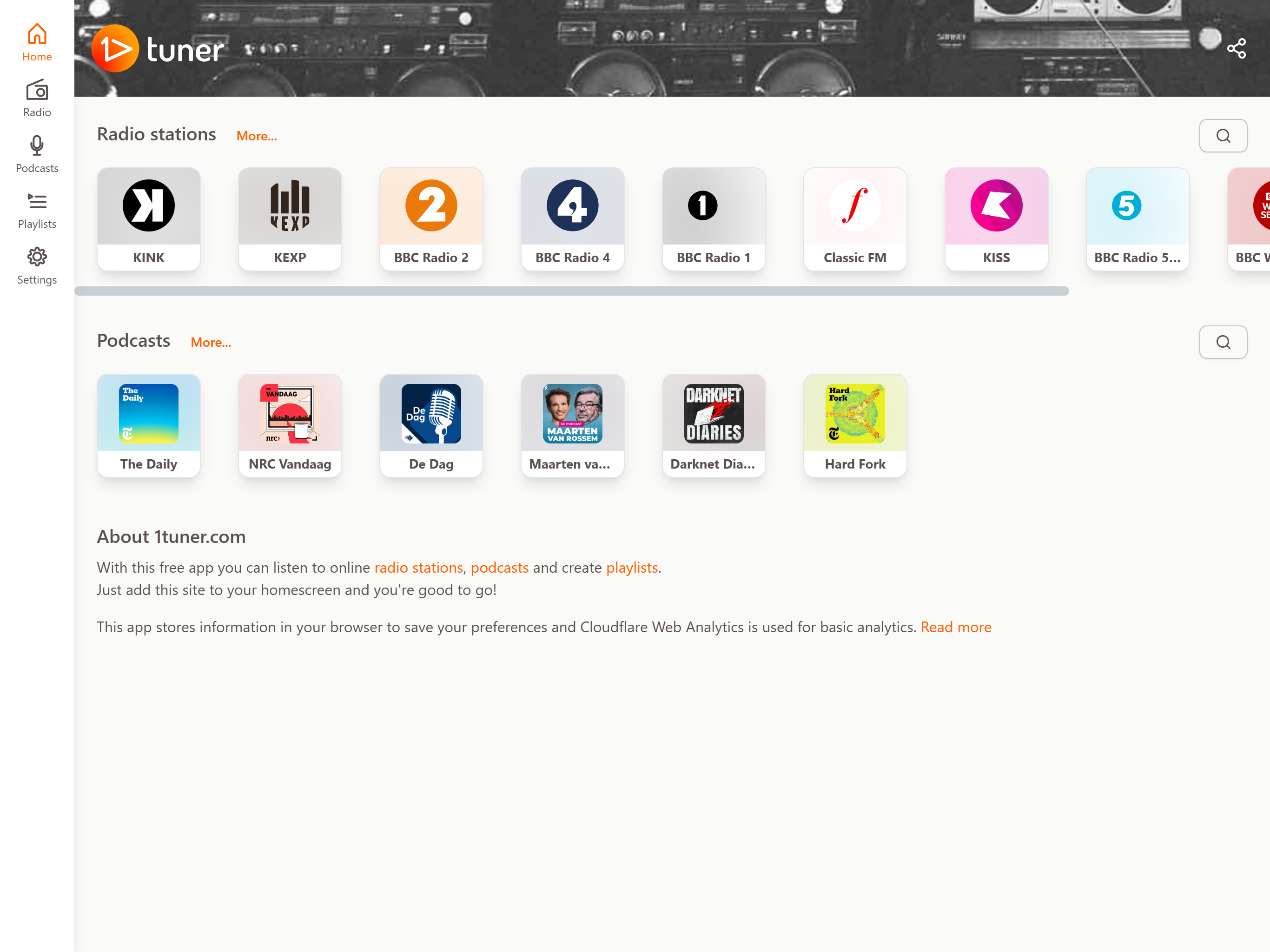Image resolution: width=1270 pixels, height=952 pixels.
Task: Click the 1tuner logo
Action: tap(158, 48)
